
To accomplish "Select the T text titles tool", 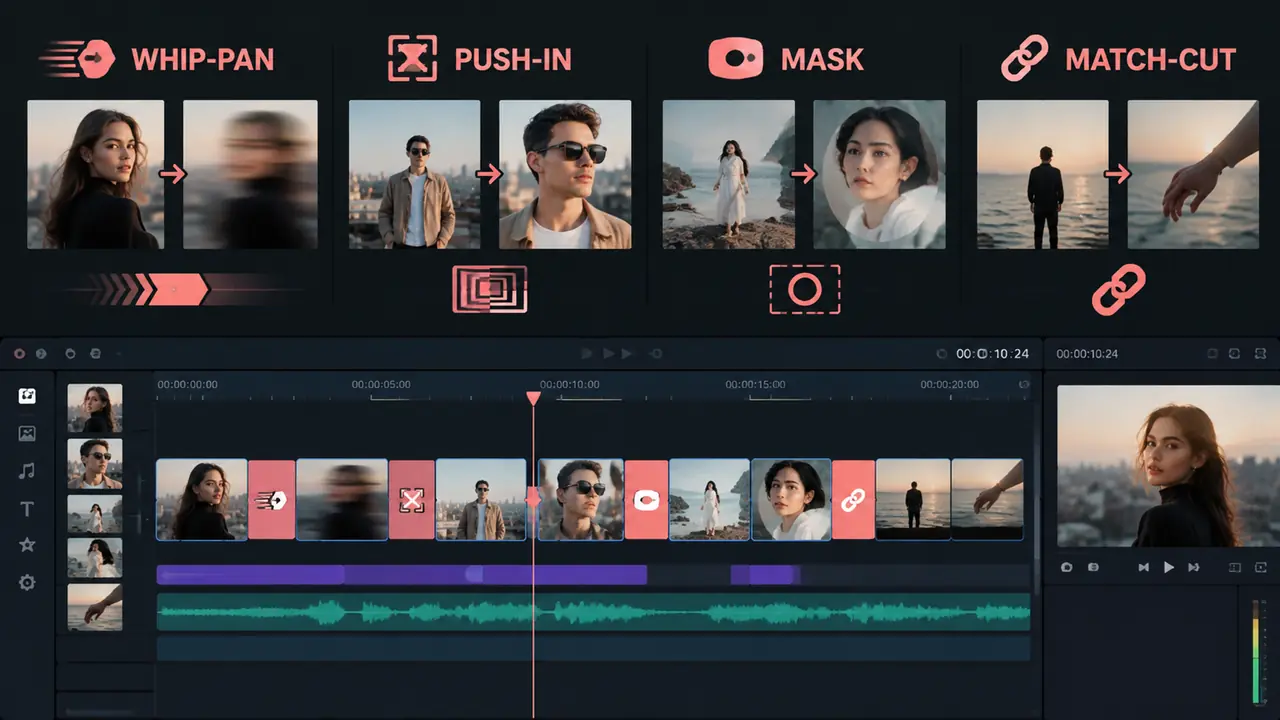I will [x=27, y=509].
